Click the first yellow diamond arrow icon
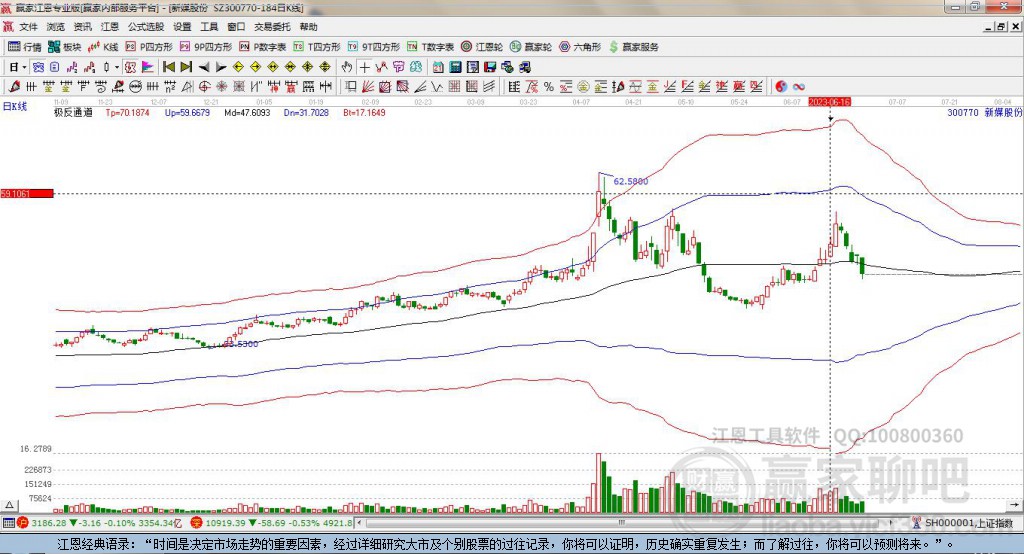Viewport: 1024px width, 554px height. tap(238, 67)
